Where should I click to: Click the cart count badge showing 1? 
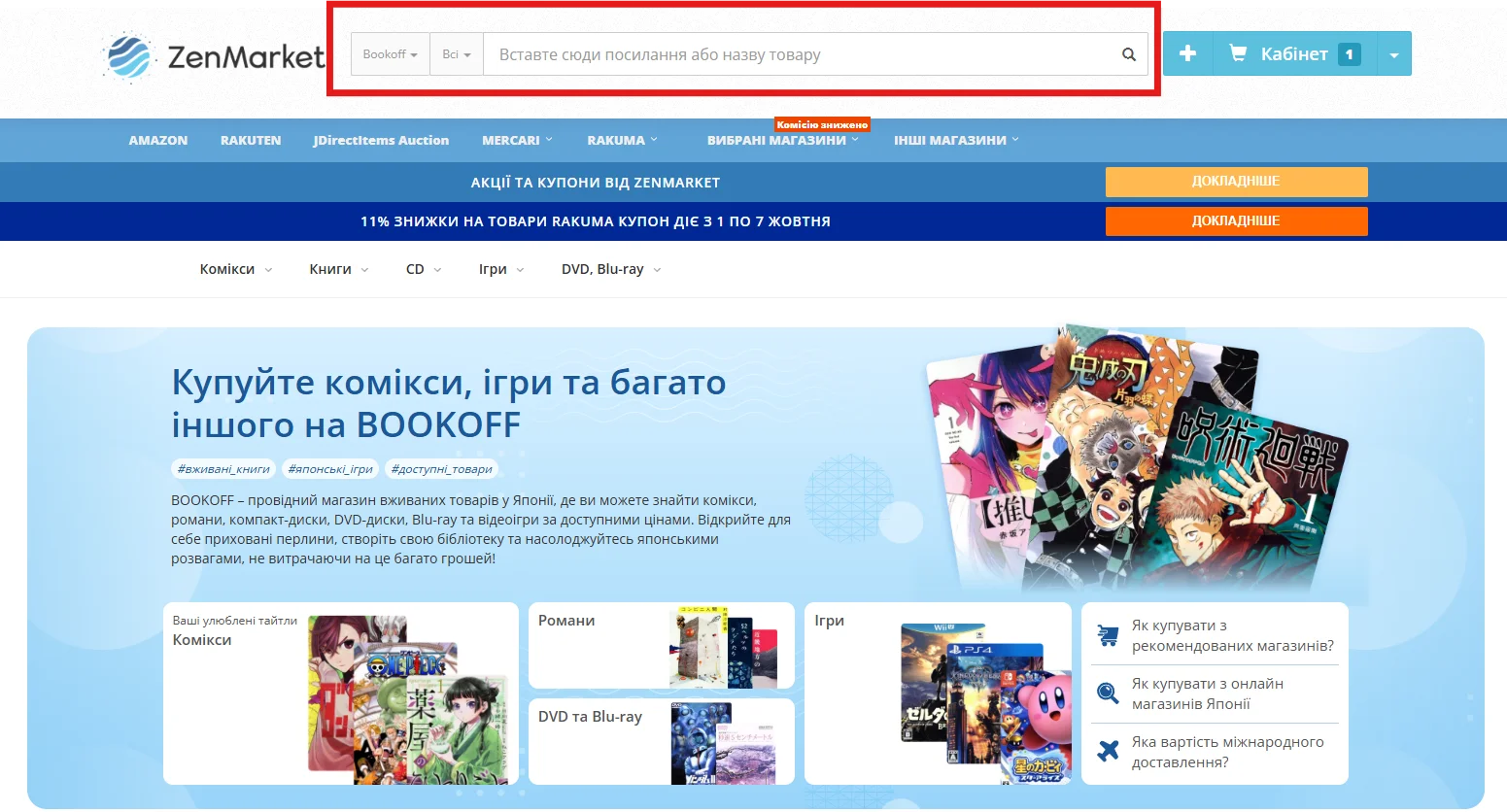[1349, 54]
